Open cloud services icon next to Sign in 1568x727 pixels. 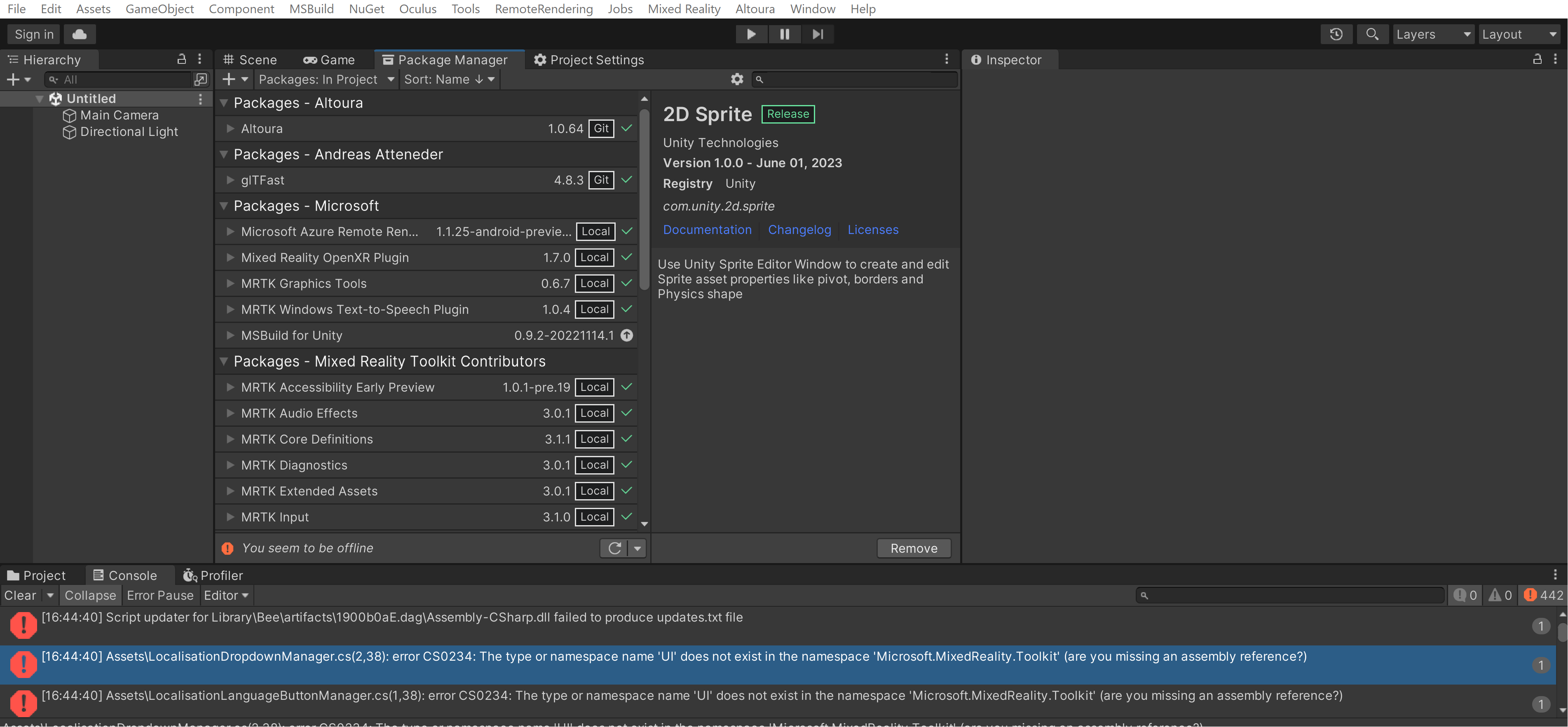click(x=79, y=34)
